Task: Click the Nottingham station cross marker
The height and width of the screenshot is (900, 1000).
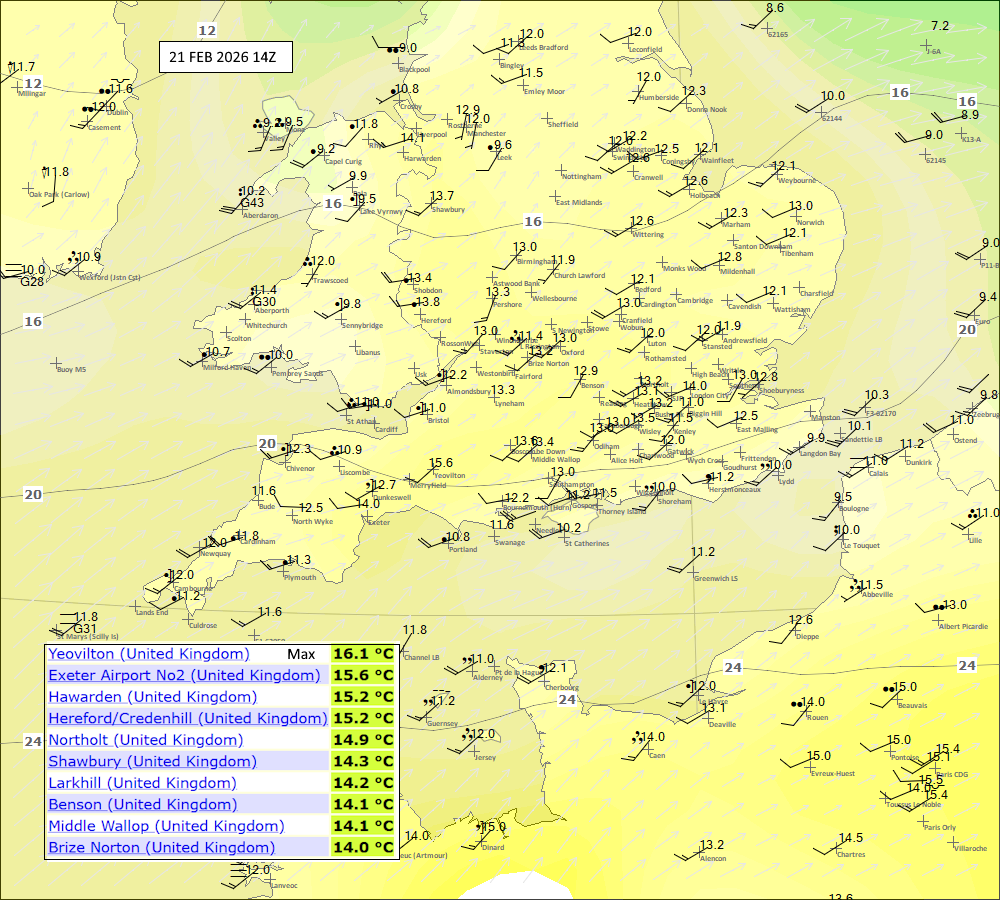Action: point(562,170)
